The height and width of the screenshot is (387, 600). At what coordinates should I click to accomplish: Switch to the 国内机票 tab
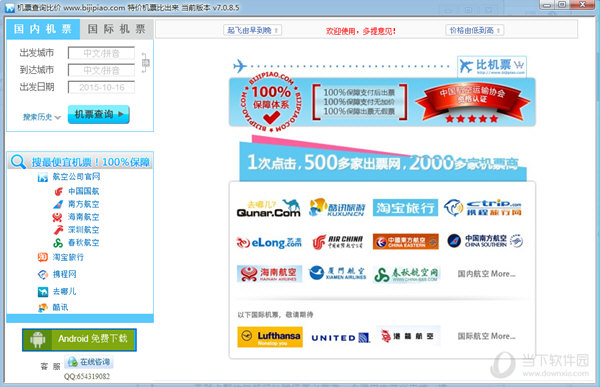coord(43,29)
